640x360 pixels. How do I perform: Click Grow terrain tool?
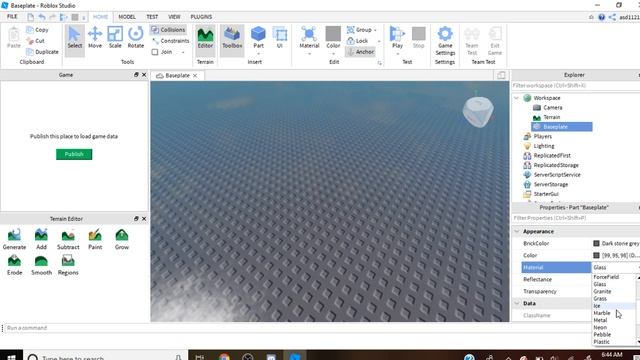point(122,239)
